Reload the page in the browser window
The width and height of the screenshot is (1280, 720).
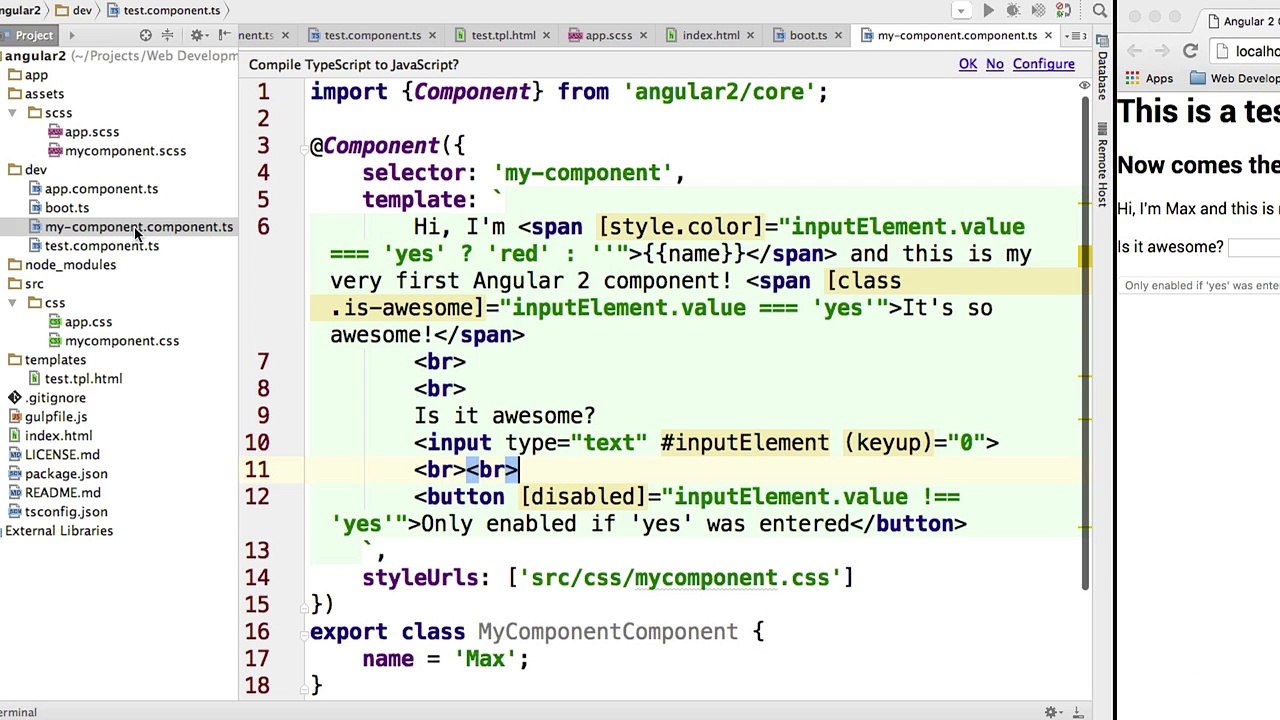coord(1190,51)
